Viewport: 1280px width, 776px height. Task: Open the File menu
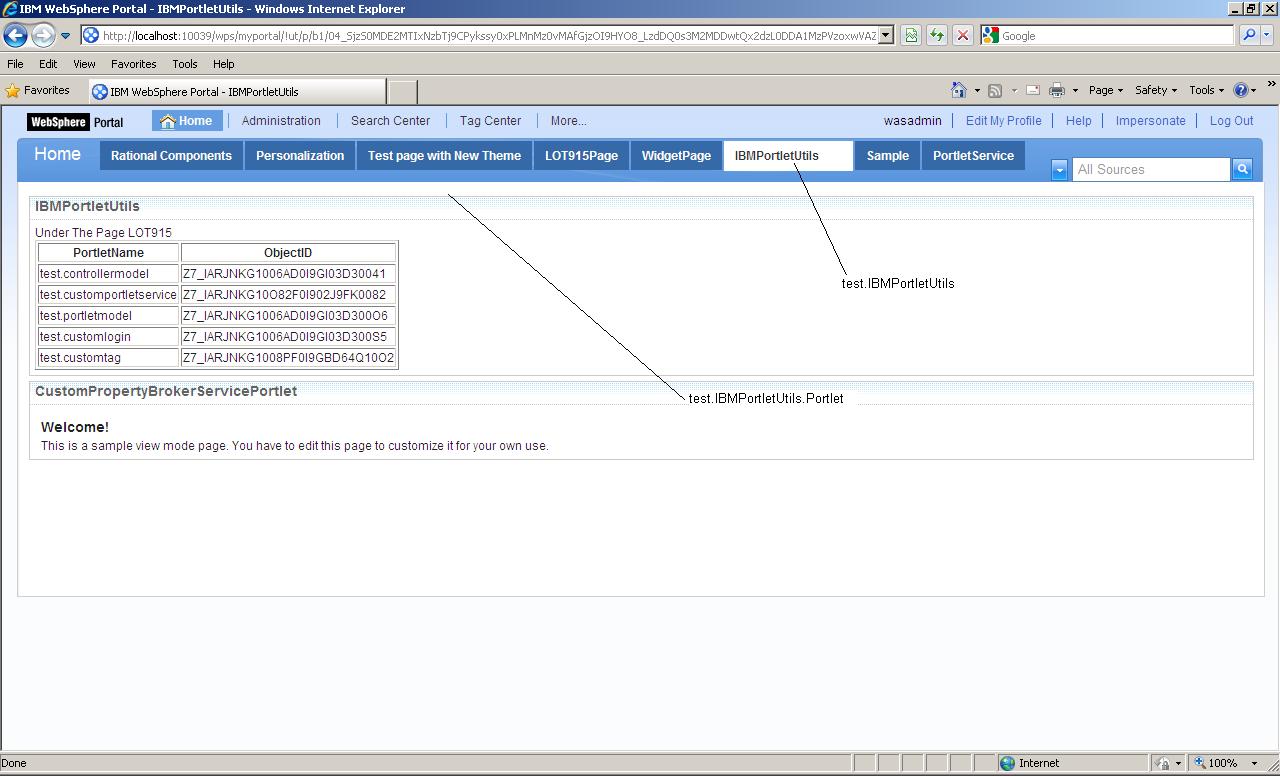pyautogui.click(x=15, y=64)
